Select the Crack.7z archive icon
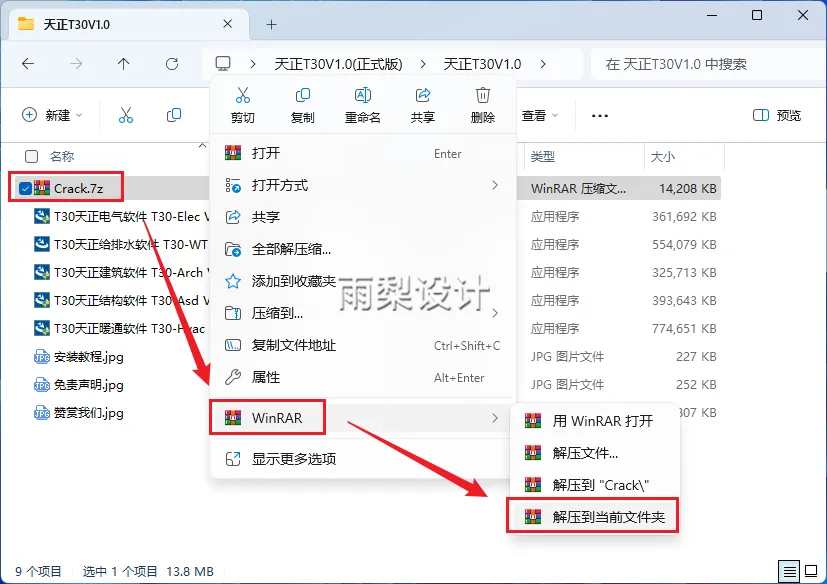The height and width of the screenshot is (584, 827). [x=42, y=188]
